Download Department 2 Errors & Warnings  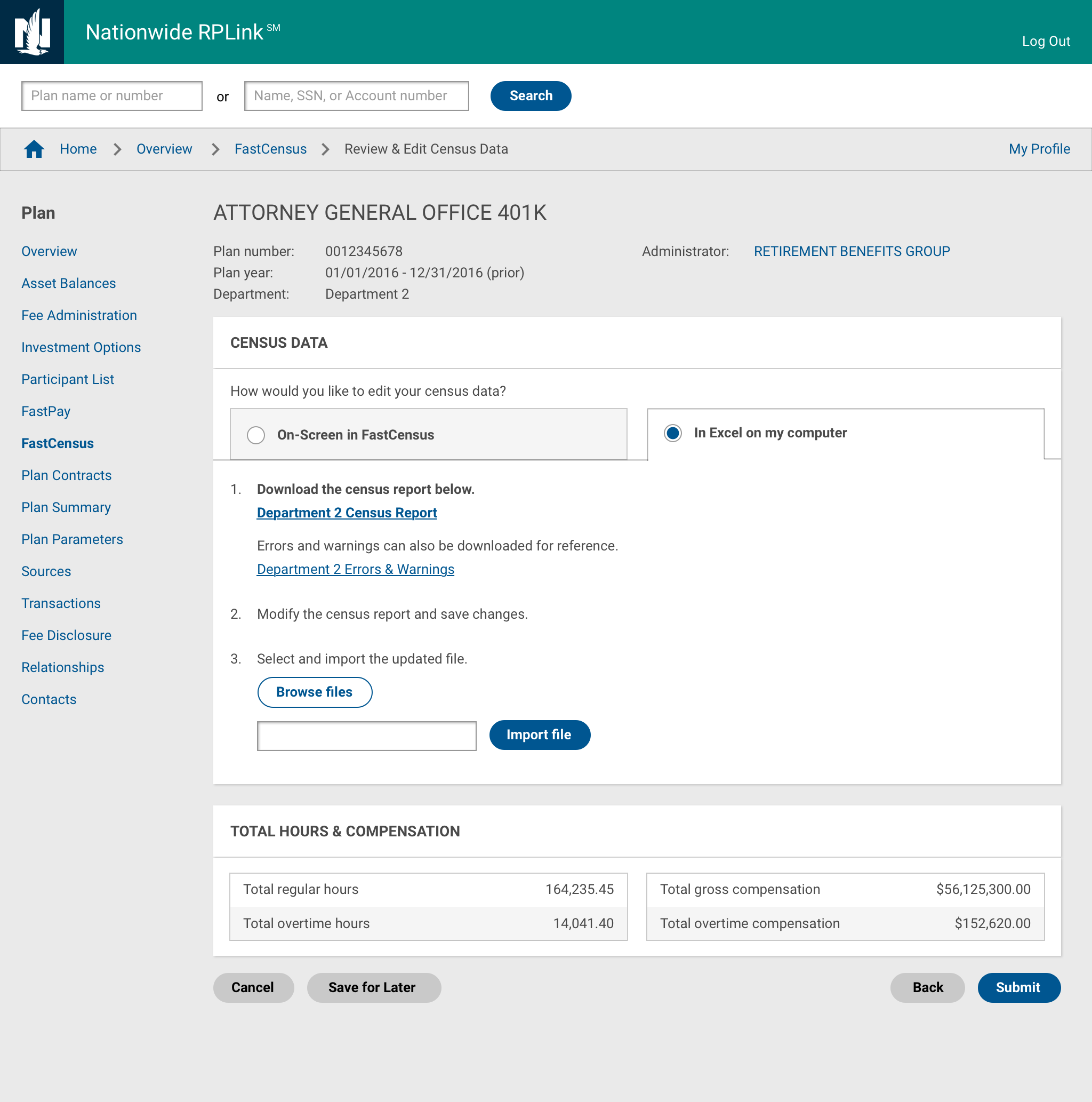355,569
